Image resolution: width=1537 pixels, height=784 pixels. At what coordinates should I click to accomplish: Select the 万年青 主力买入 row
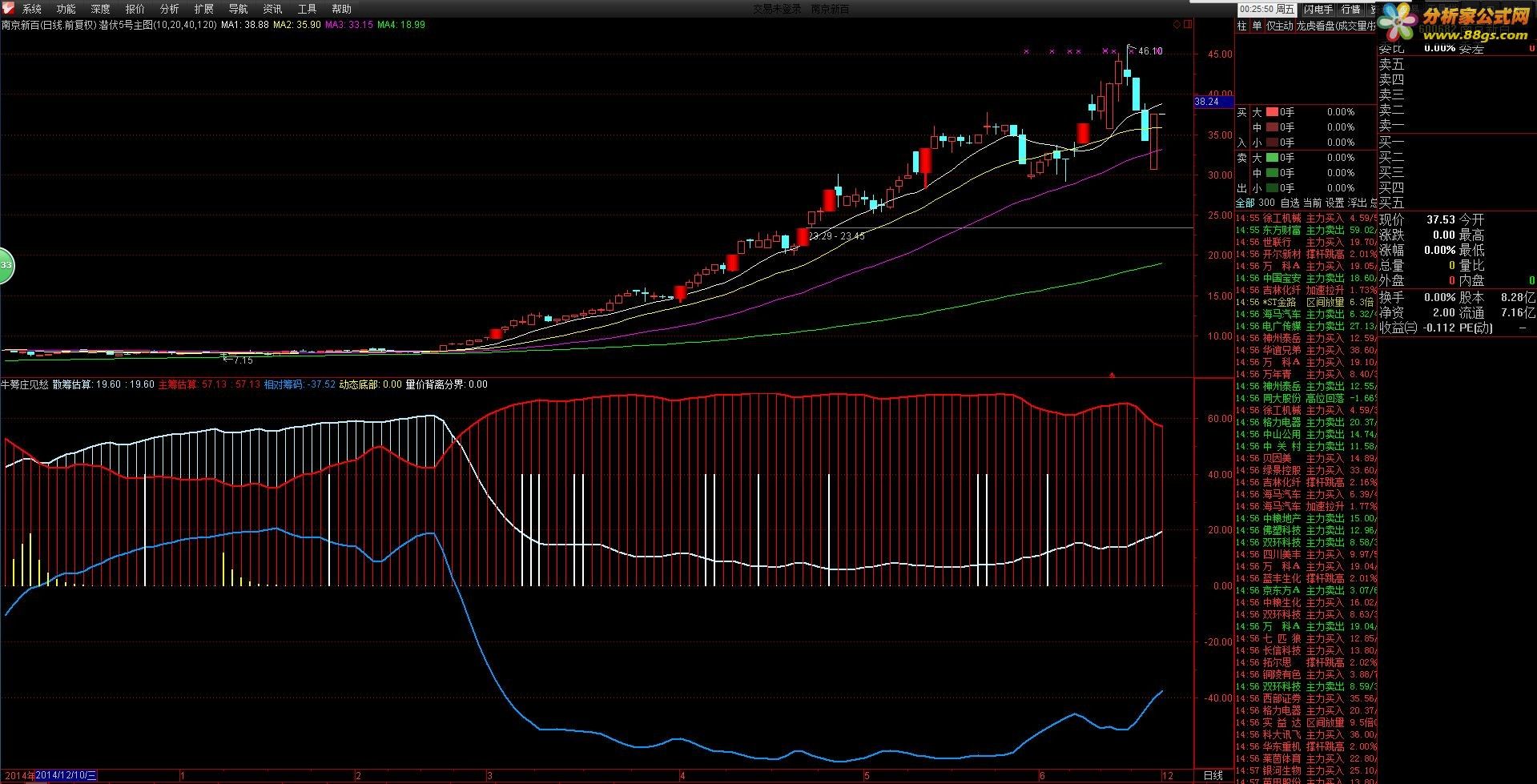click(x=1306, y=374)
